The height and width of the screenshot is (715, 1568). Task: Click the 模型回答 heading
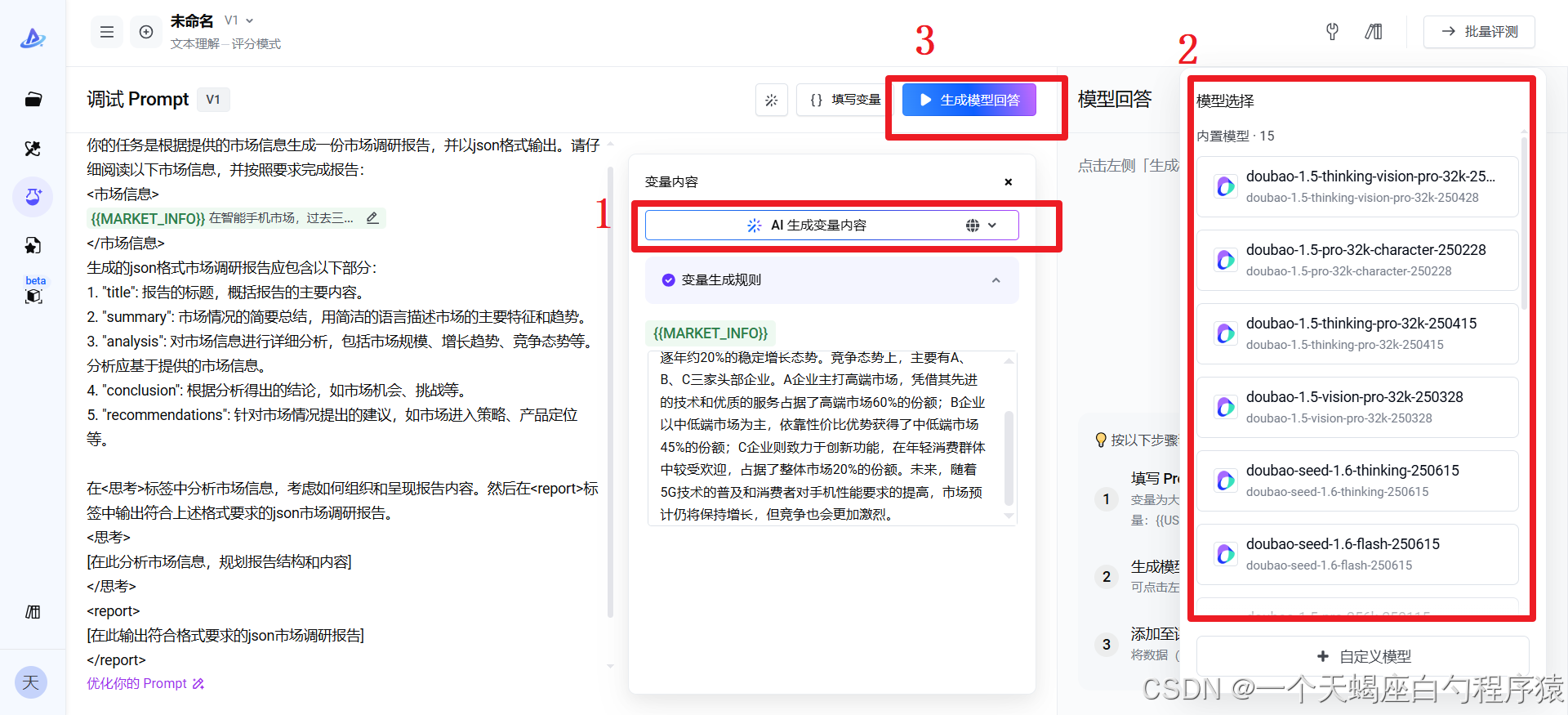[x=1115, y=100]
